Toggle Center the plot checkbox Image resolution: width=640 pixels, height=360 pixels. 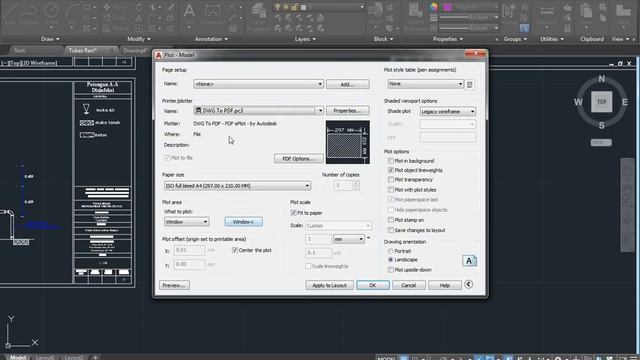point(235,250)
